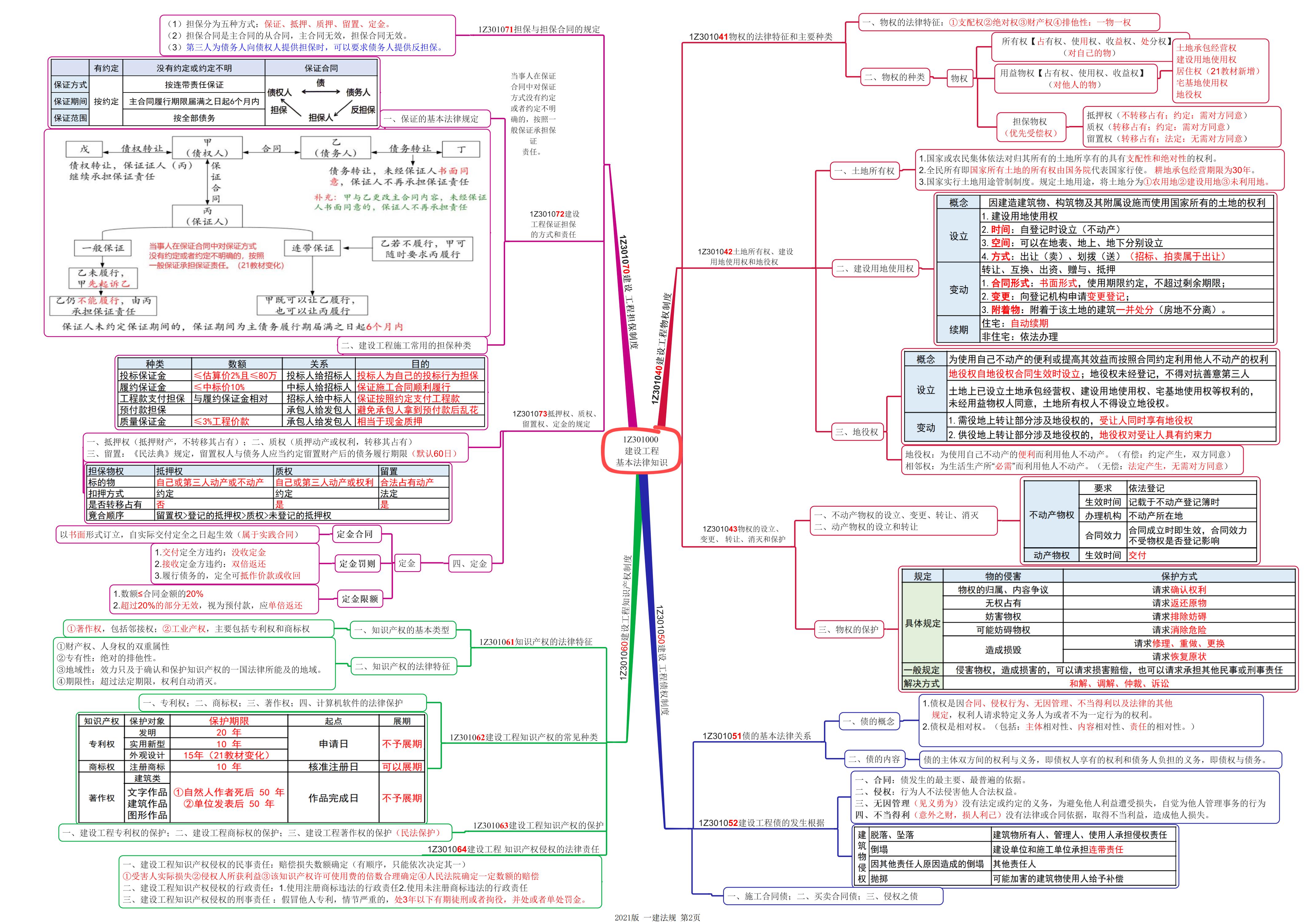The image size is (1316, 923).
Task: Click the node 二、知识产权的法律特征
Action: tap(404, 666)
